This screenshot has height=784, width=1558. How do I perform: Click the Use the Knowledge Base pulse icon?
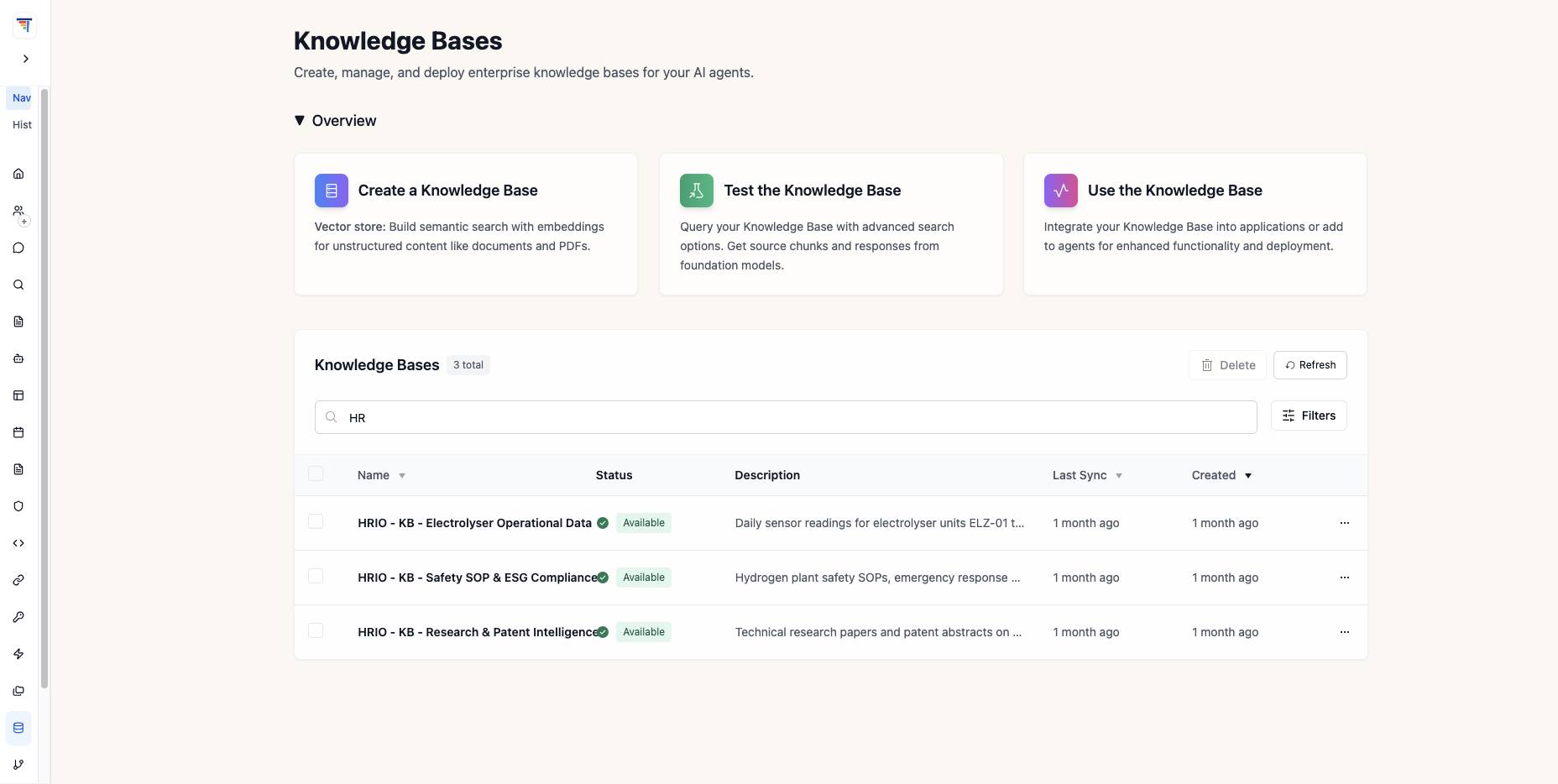[1061, 191]
